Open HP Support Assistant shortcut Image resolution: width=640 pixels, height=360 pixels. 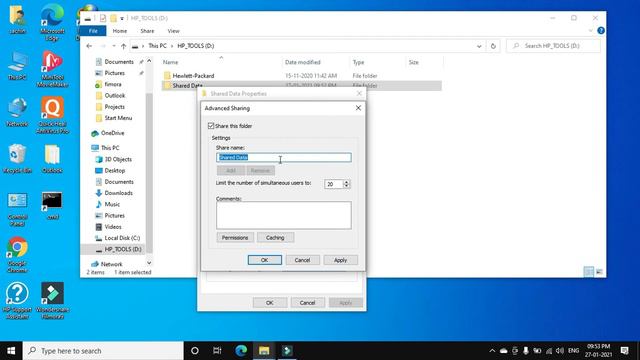pyautogui.click(x=17, y=300)
